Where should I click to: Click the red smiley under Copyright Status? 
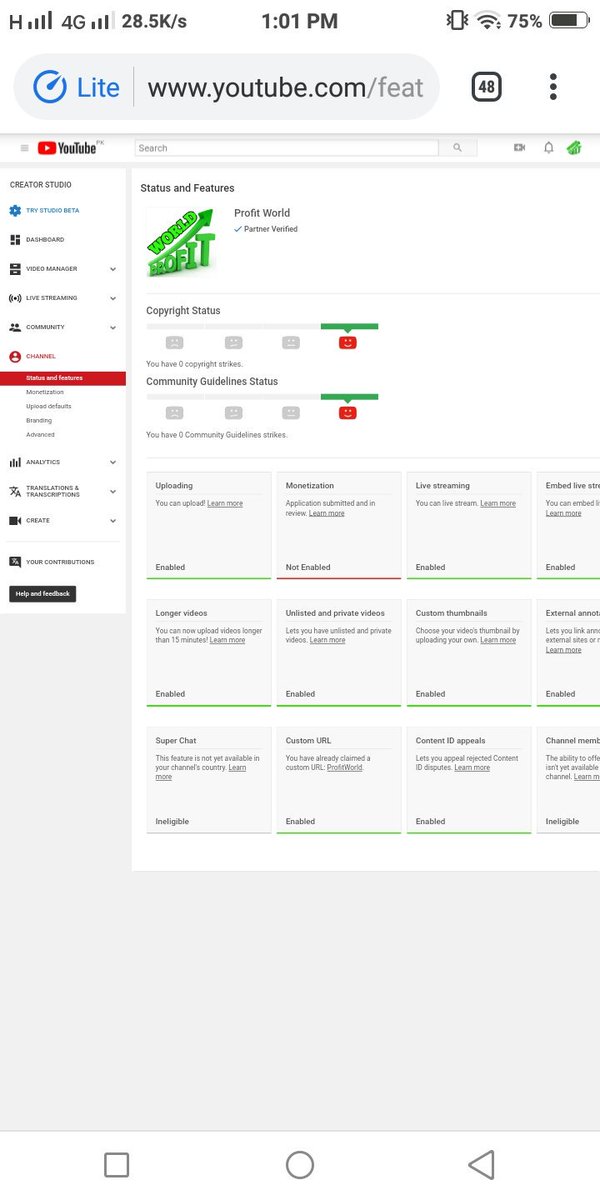[x=348, y=342]
